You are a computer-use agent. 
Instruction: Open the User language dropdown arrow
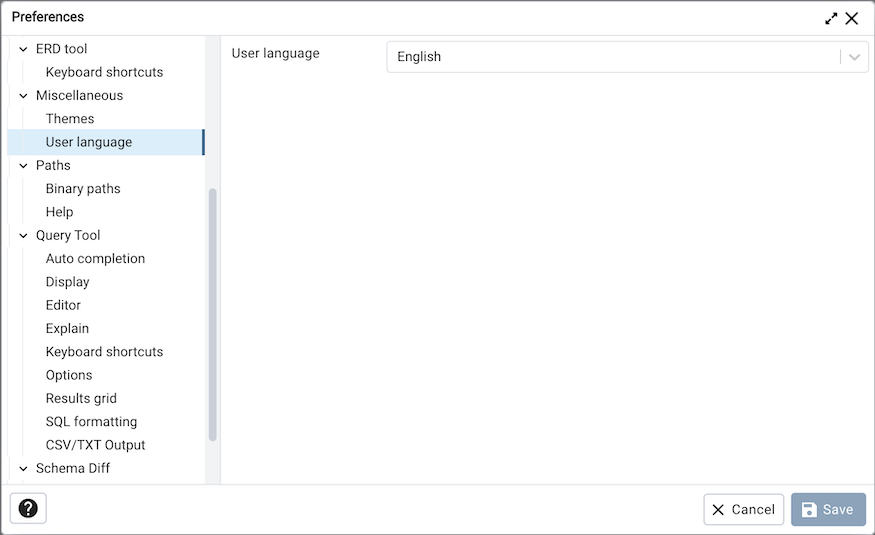pyautogui.click(x=854, y=57)
